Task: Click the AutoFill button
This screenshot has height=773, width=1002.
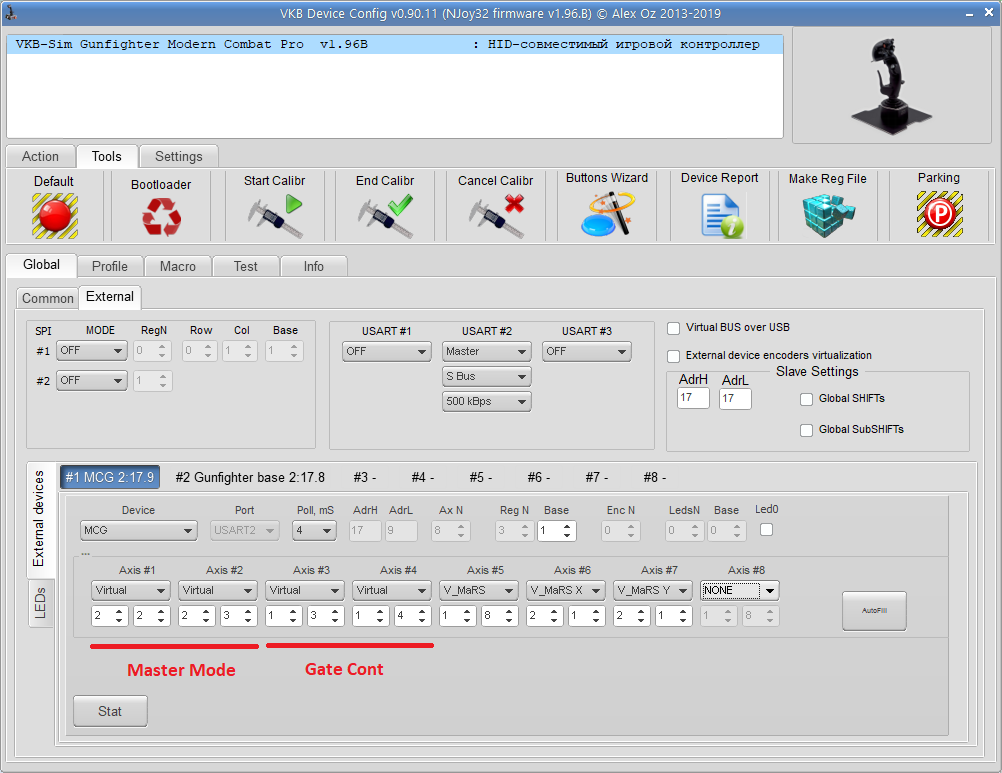Action: [x=874, y=609]
